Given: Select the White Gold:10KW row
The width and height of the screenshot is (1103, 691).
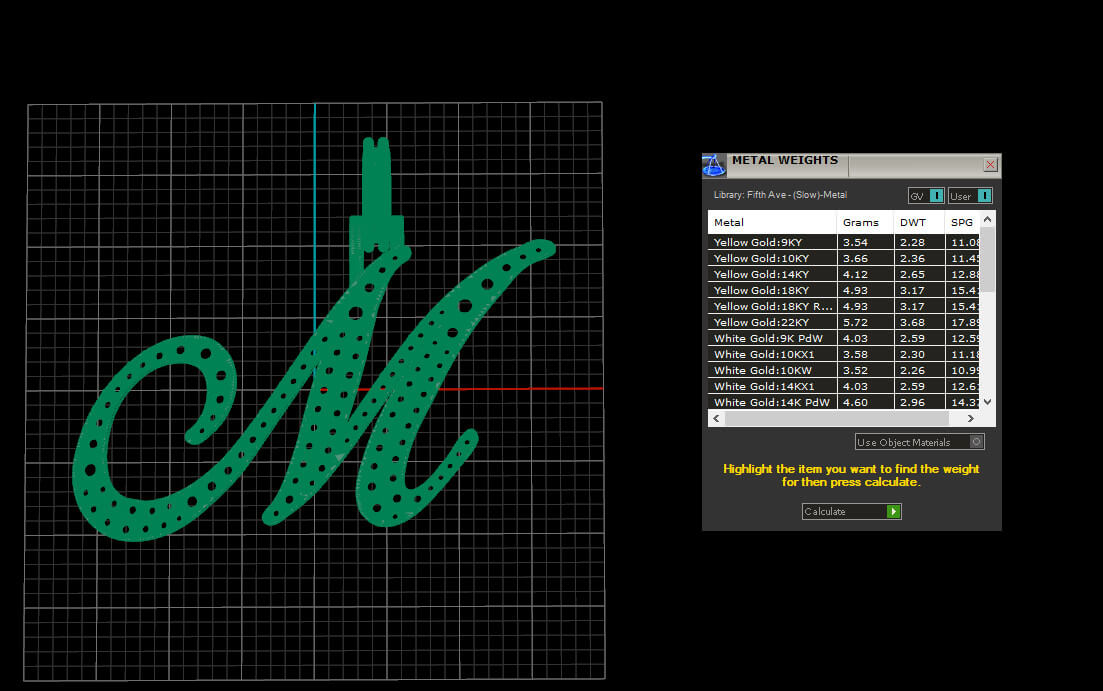Looking at the screenshot, I should click(772, 370).
